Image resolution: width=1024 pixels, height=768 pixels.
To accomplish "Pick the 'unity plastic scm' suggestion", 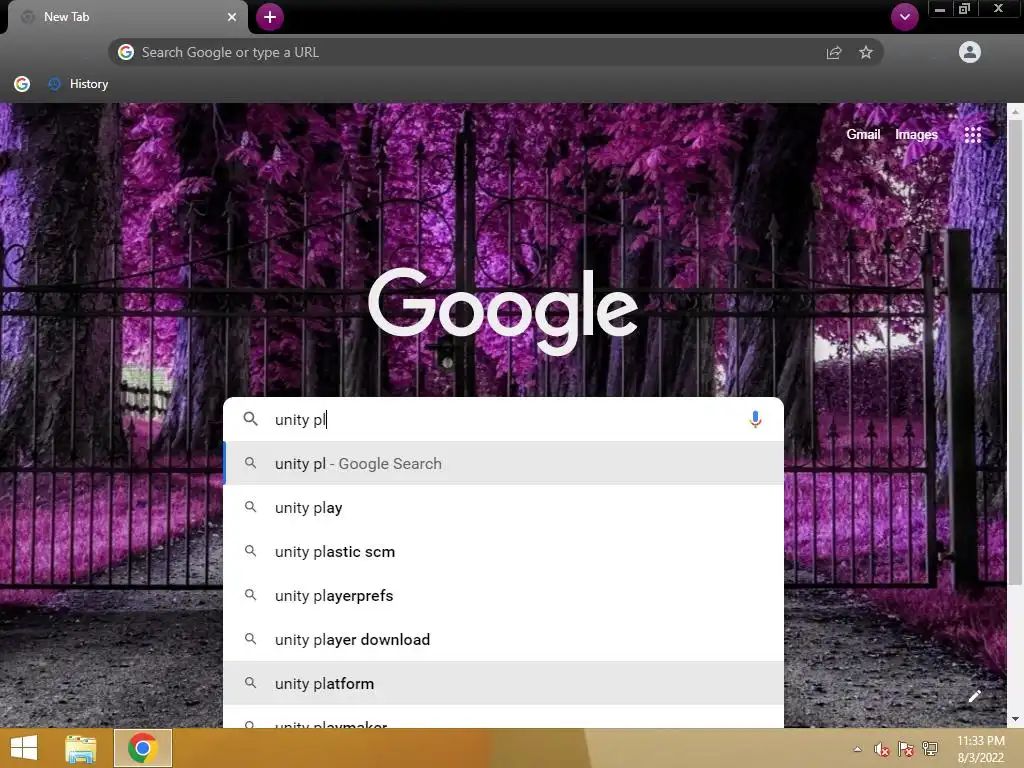I will 504,551.
